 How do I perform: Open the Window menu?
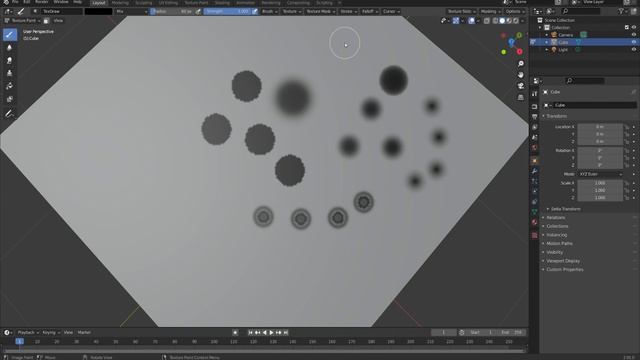pos(61,2)
